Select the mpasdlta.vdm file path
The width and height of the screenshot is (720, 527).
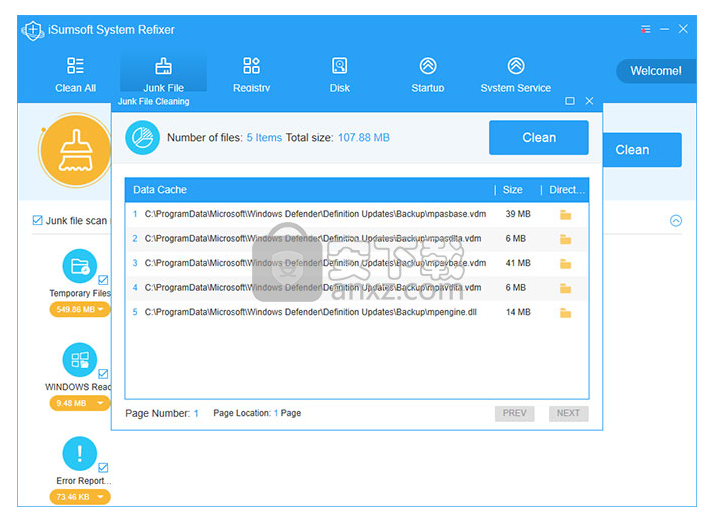(313, 239)
